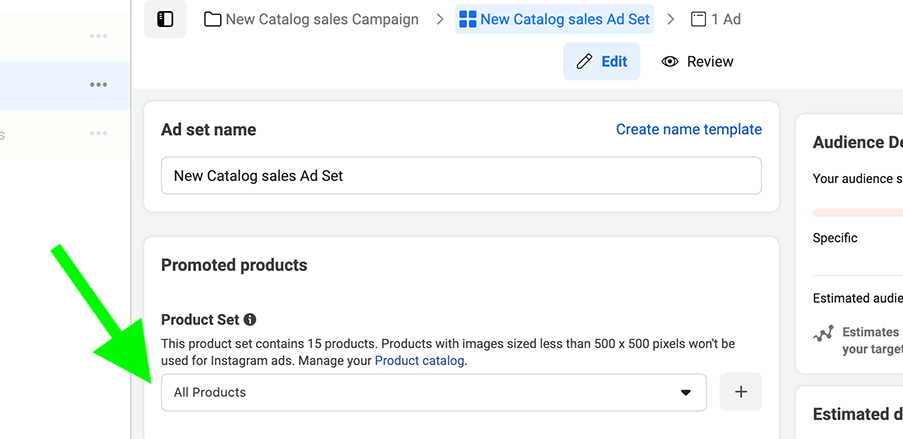The image size is (903, 439).
Task: Click the plus button beside All Products
Action: (741, 392)
